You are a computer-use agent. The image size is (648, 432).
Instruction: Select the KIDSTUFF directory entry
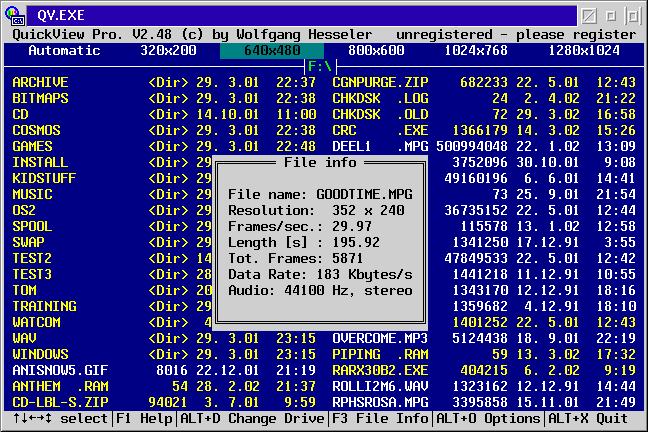(x=112, y=178)
